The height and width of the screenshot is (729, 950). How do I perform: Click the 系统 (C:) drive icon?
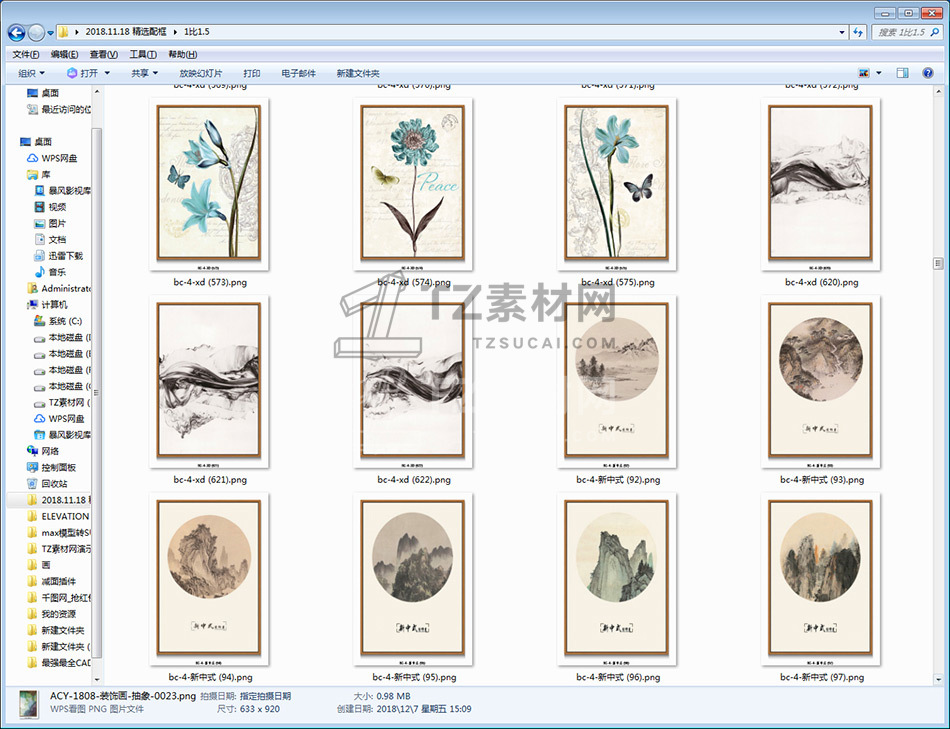[x=39, y=321]
